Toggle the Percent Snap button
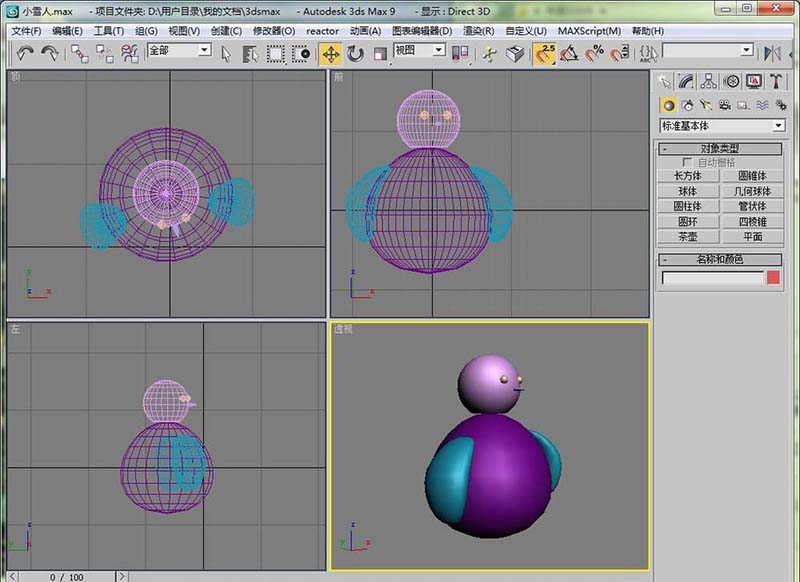Image resolution: width=800 pixels, height=582 pixels. point(594,54)
